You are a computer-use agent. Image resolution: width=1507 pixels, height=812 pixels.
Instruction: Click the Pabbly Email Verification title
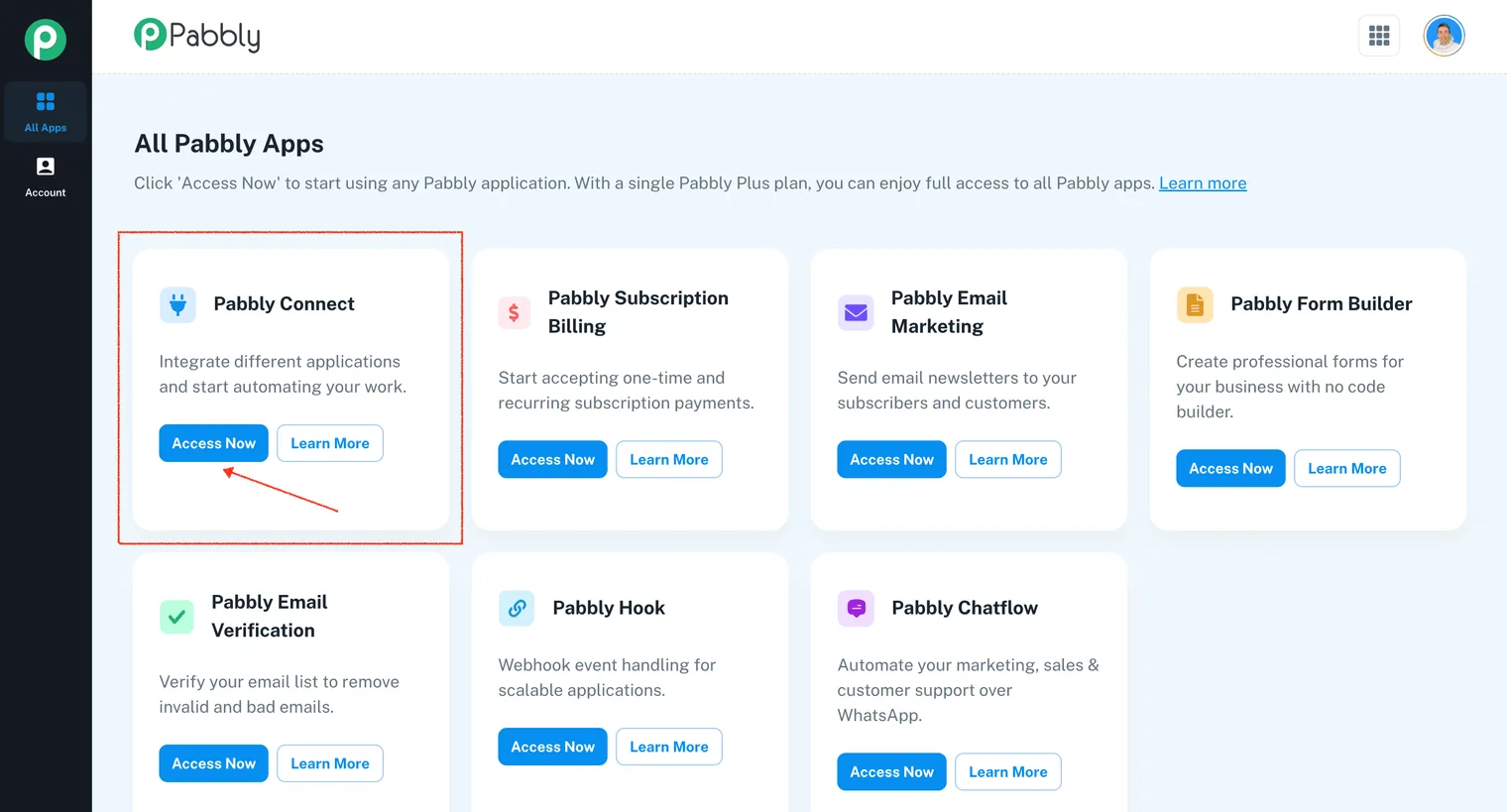click(270, 616)
